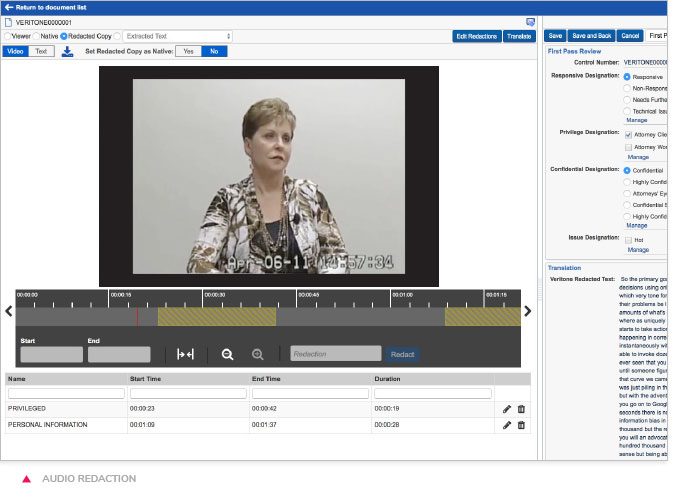Click the VERITONE0000001 document file icon
The width and height of the screenshot is (700, 500).
coord(8,22)
